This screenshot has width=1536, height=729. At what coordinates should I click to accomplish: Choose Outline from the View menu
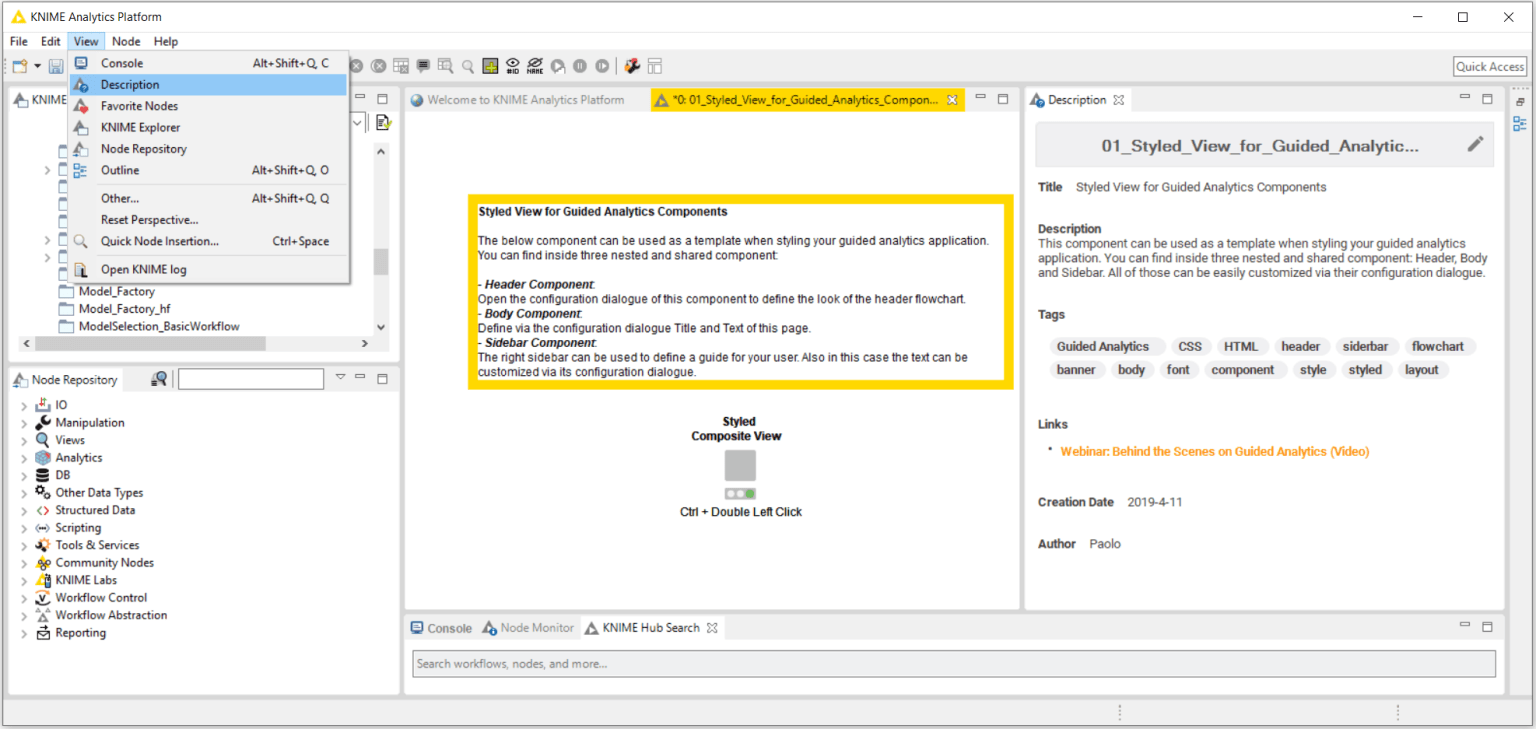click(x=209, y=170)
